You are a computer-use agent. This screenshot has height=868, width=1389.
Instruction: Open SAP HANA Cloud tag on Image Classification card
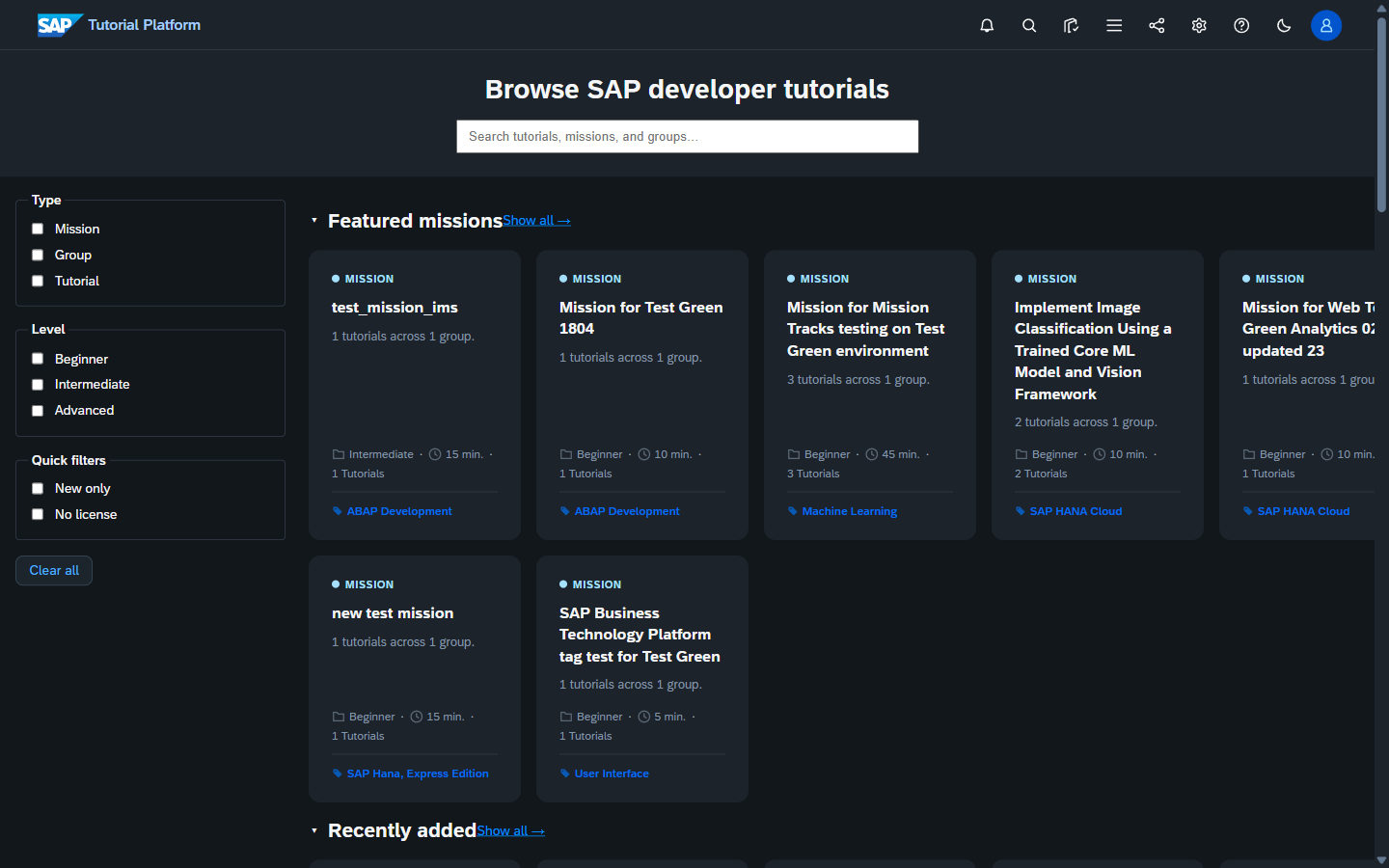[1076, 511]
